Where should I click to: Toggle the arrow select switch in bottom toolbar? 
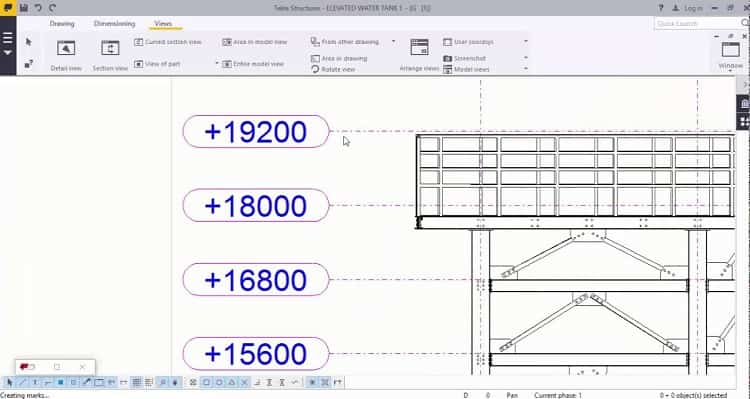pos(9,382)
